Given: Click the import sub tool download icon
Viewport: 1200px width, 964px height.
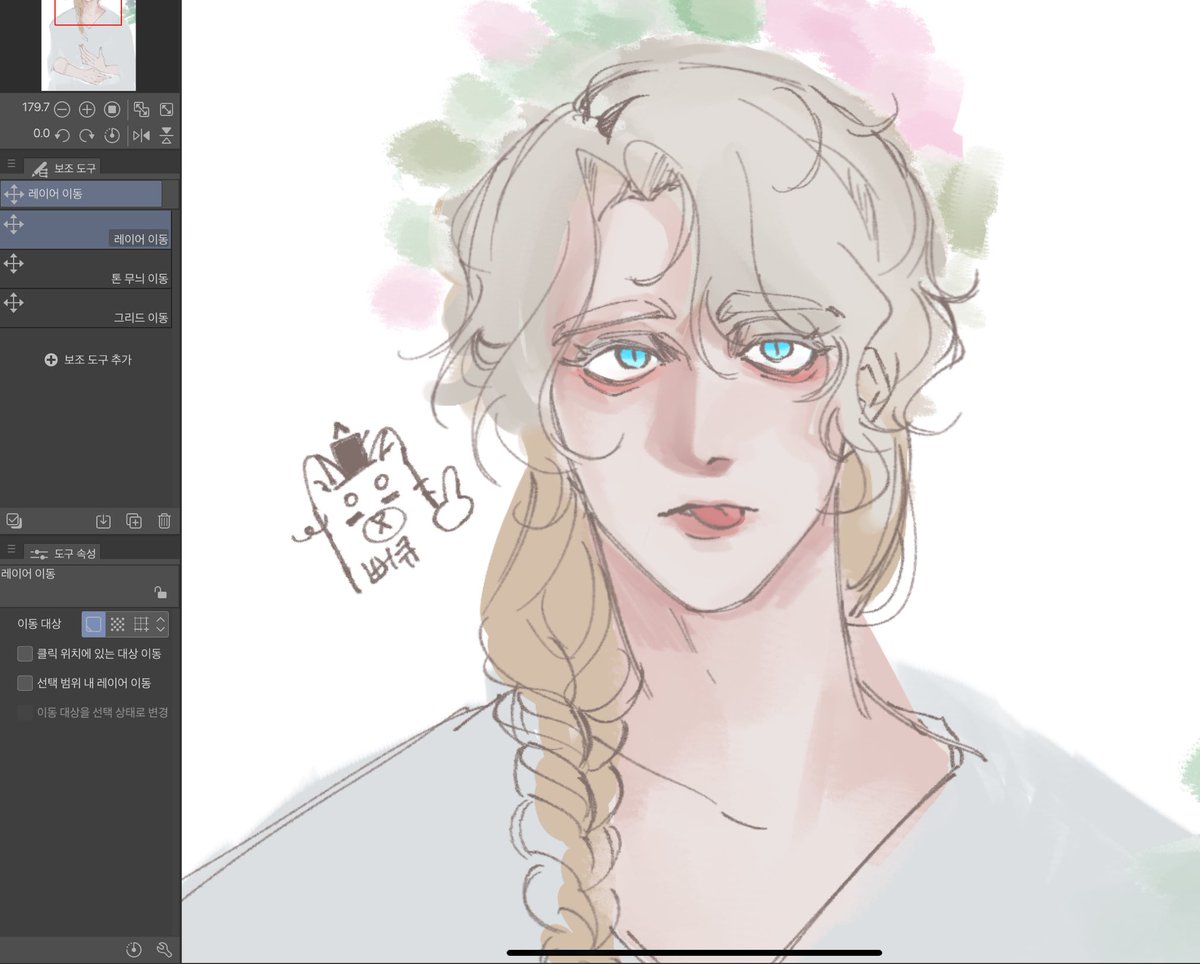Looking at the screenshot, I should coord(102,520).
